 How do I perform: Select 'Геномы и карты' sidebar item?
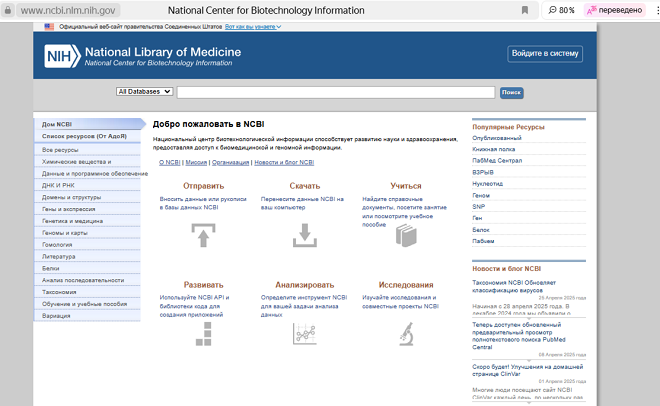click(x=87, y=233)
